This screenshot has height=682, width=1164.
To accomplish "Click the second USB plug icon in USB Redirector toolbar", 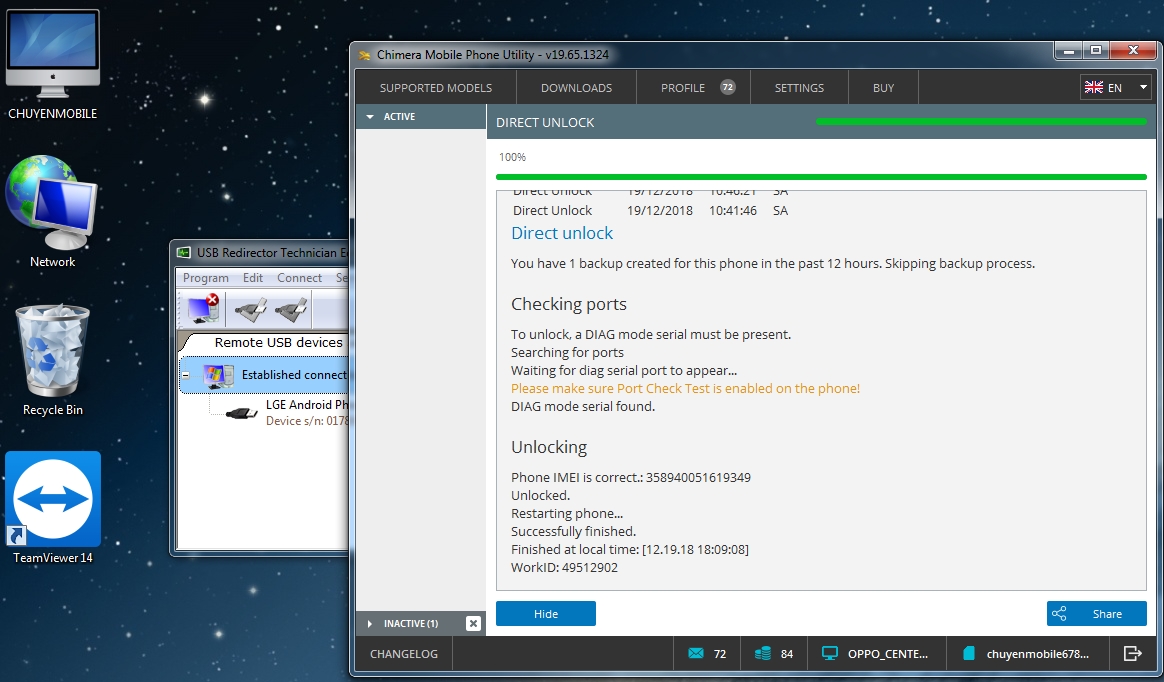I will pos(291,309).
